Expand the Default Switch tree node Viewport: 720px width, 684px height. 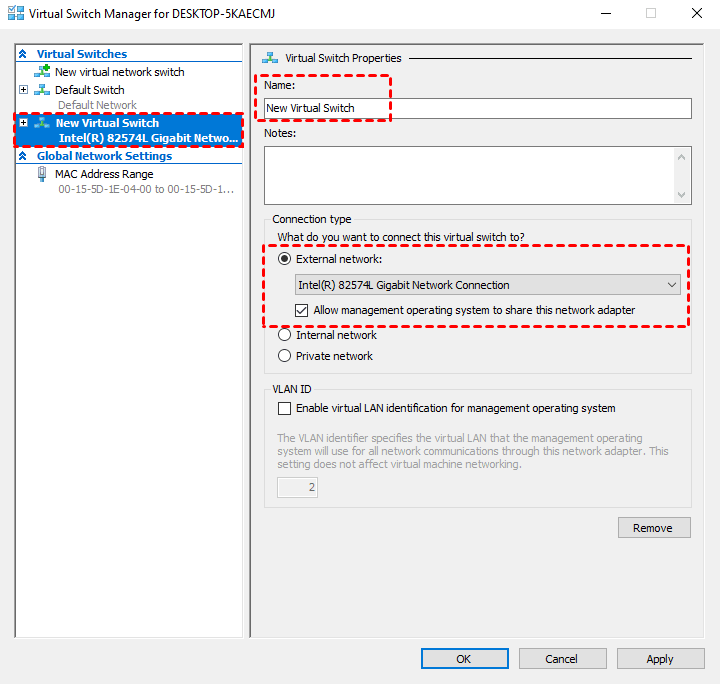pyautogui.click(x=23, y=90)
